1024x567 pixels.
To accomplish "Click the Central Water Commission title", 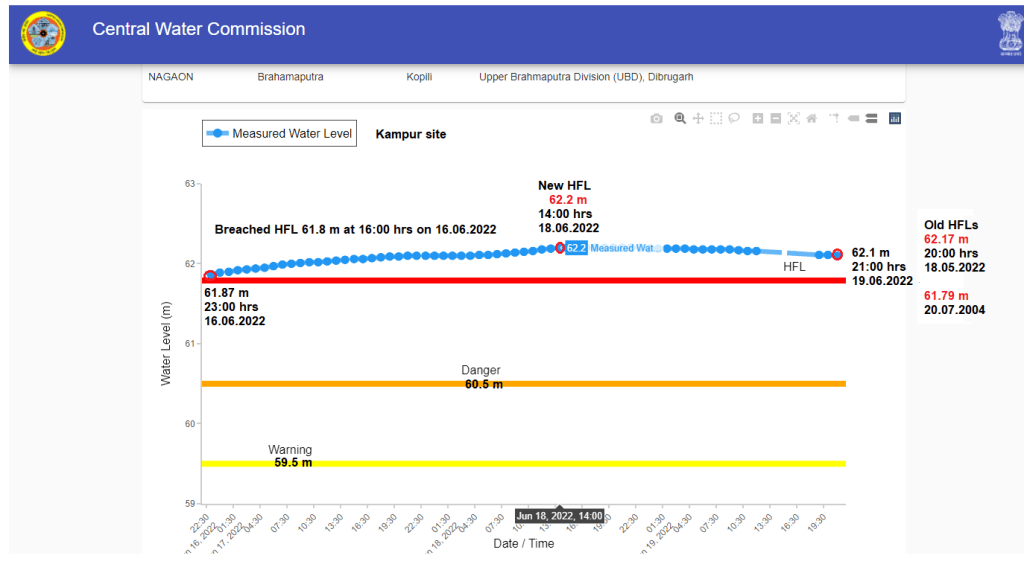I will pos(199,29).
